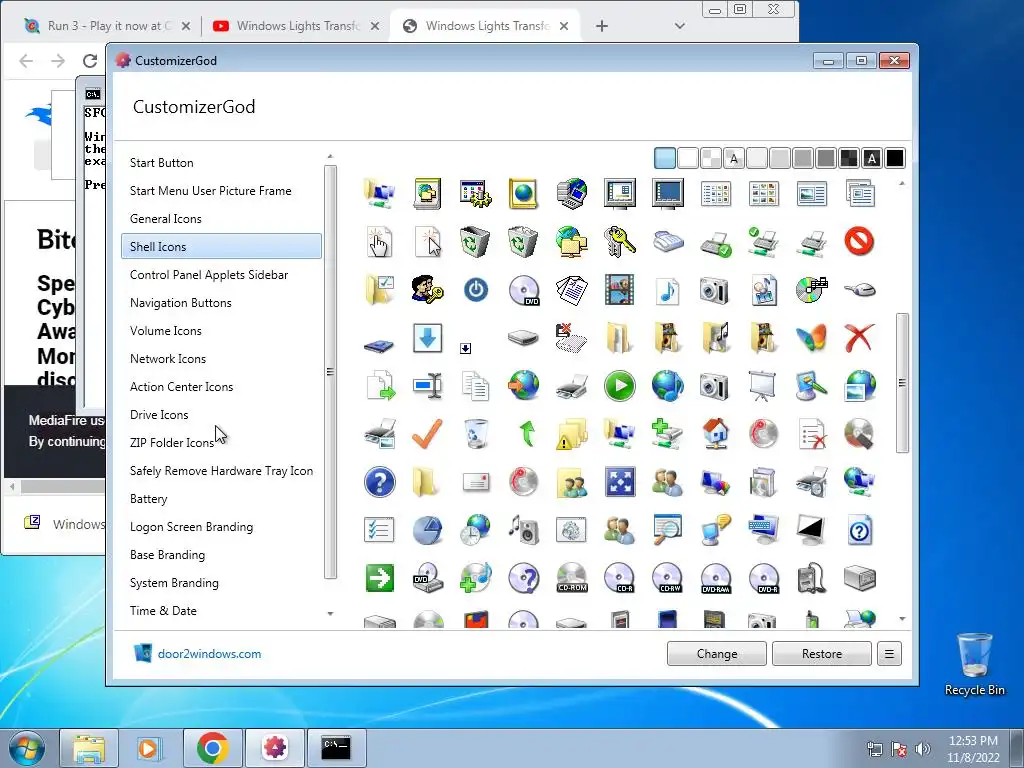The height and width of the screenshot is (768, 1024).
Task: Click the Restore button
Action: pyautogui.click(x=822, y=654)
